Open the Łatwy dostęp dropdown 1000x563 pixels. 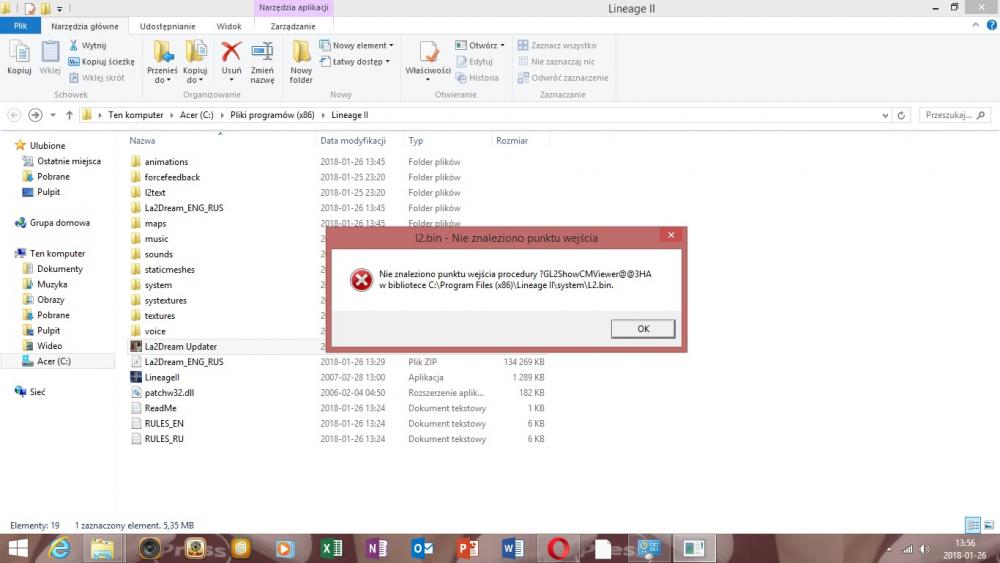pos(354,61)
